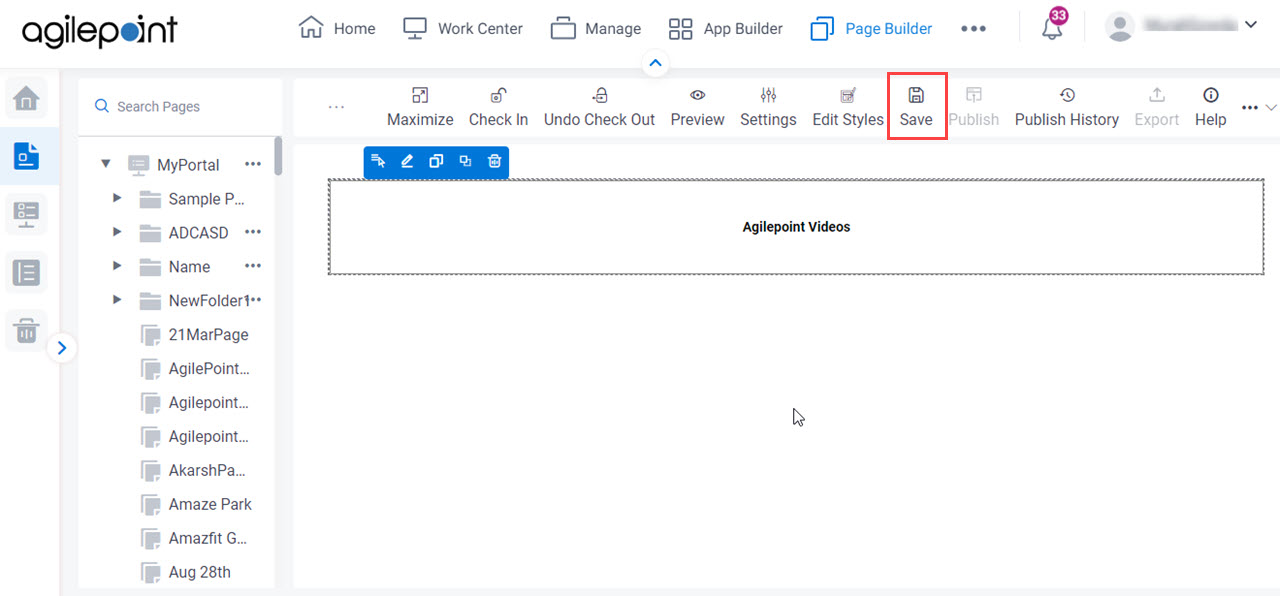Expand the left sidebar with chevron arrow
This screenshot has width=1280, height=596.
pos(62,348)
